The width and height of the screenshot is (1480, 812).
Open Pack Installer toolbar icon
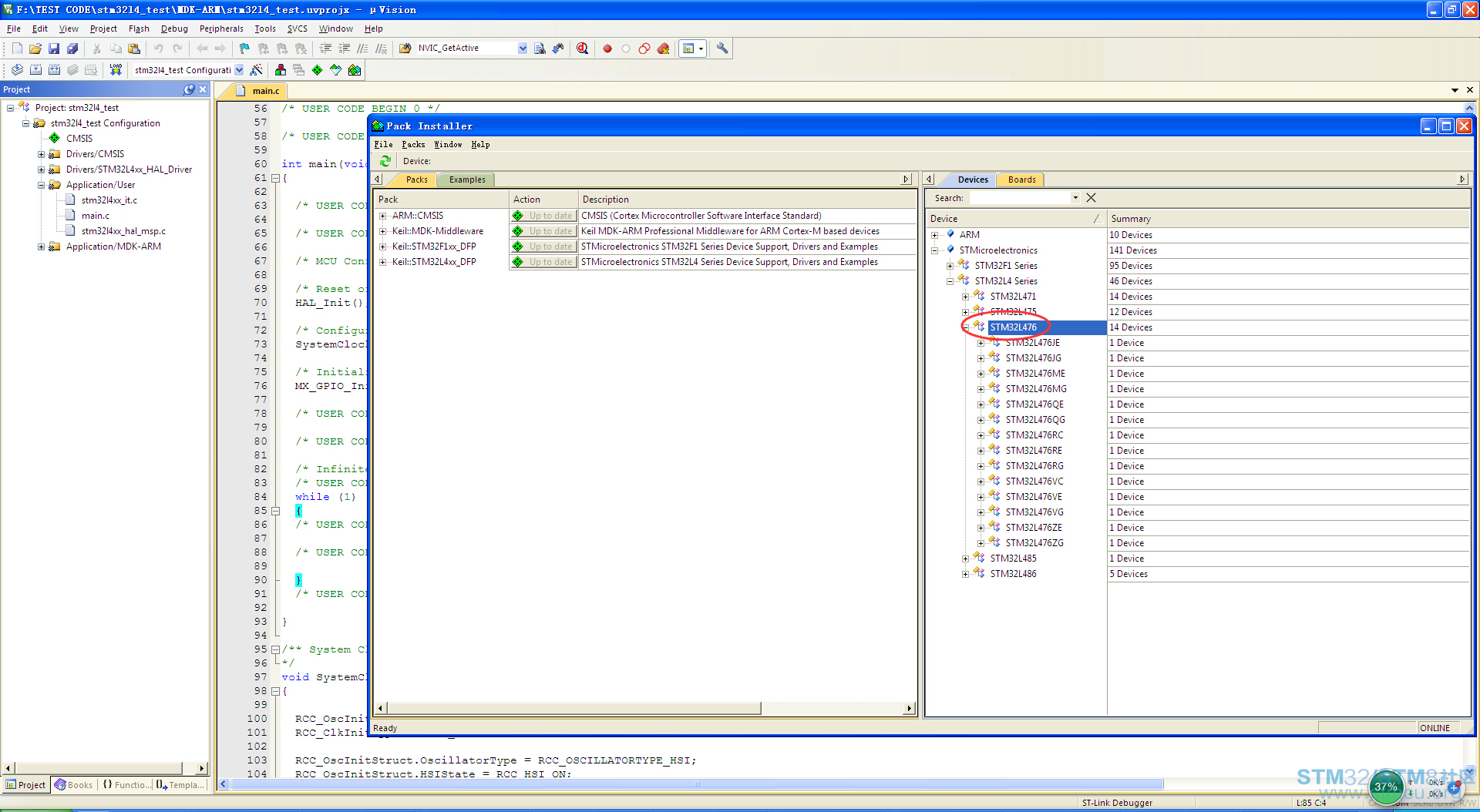(x=355, y=70)
